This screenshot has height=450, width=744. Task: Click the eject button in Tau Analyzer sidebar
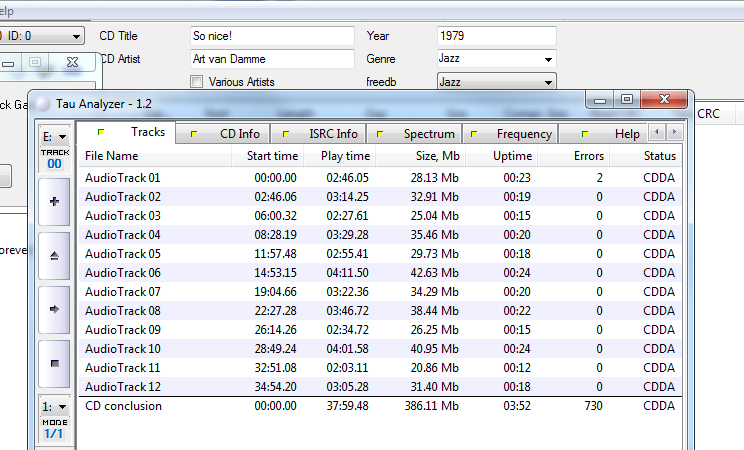coord(55,256)
